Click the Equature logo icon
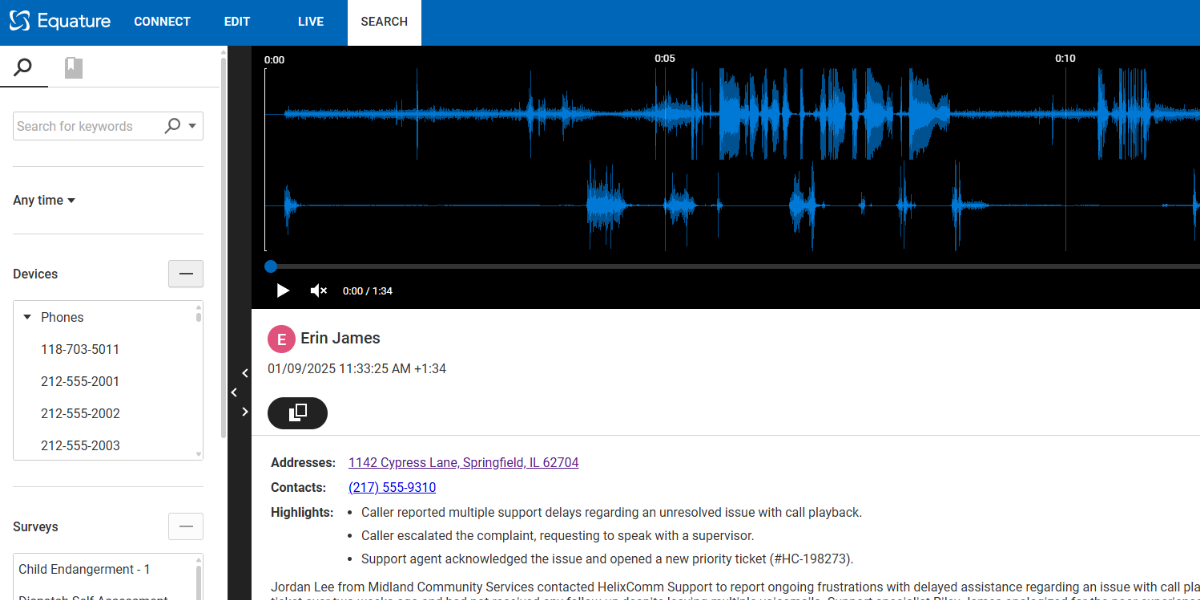Image resolution: width=1200 pixels, height=600 pixels. [20, 21]
